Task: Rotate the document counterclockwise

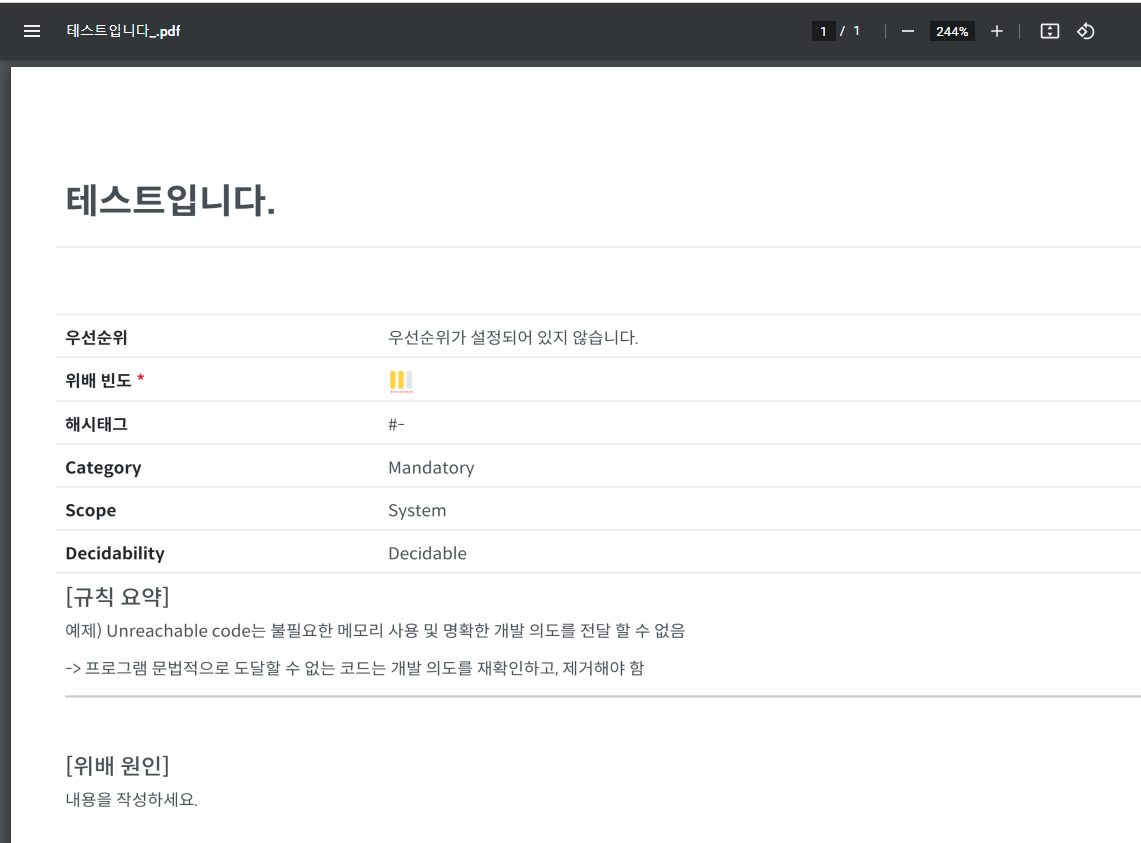Action: (x=1086, y=31)
